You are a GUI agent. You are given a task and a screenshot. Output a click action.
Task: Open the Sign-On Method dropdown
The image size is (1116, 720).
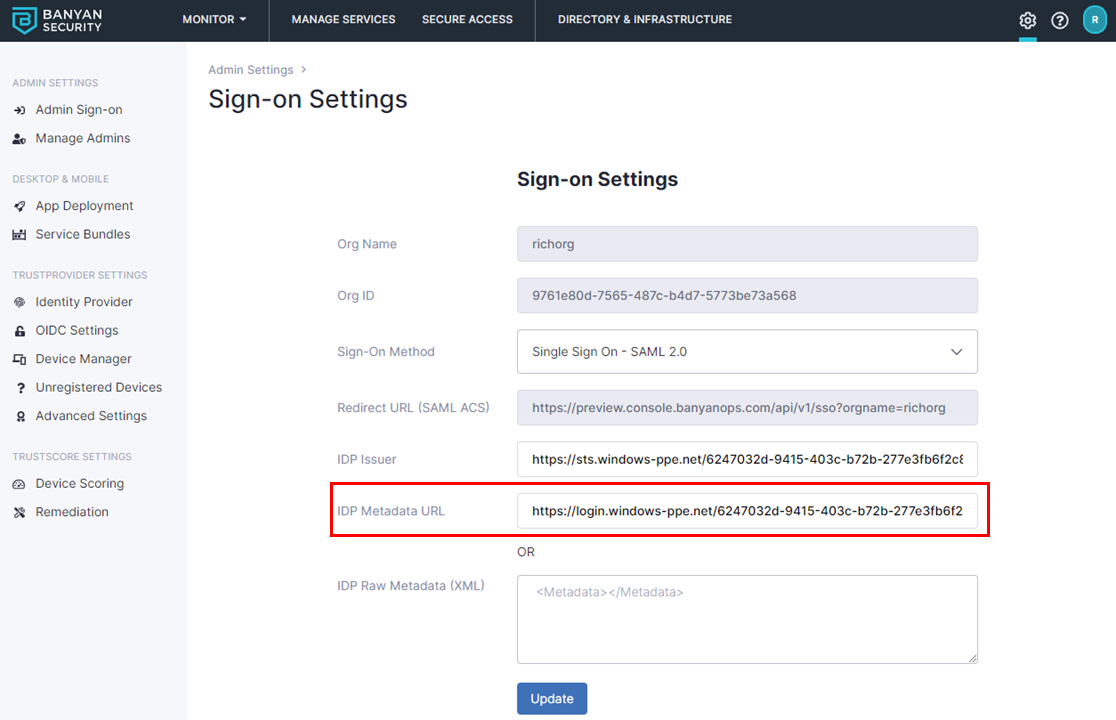point(746,352)
